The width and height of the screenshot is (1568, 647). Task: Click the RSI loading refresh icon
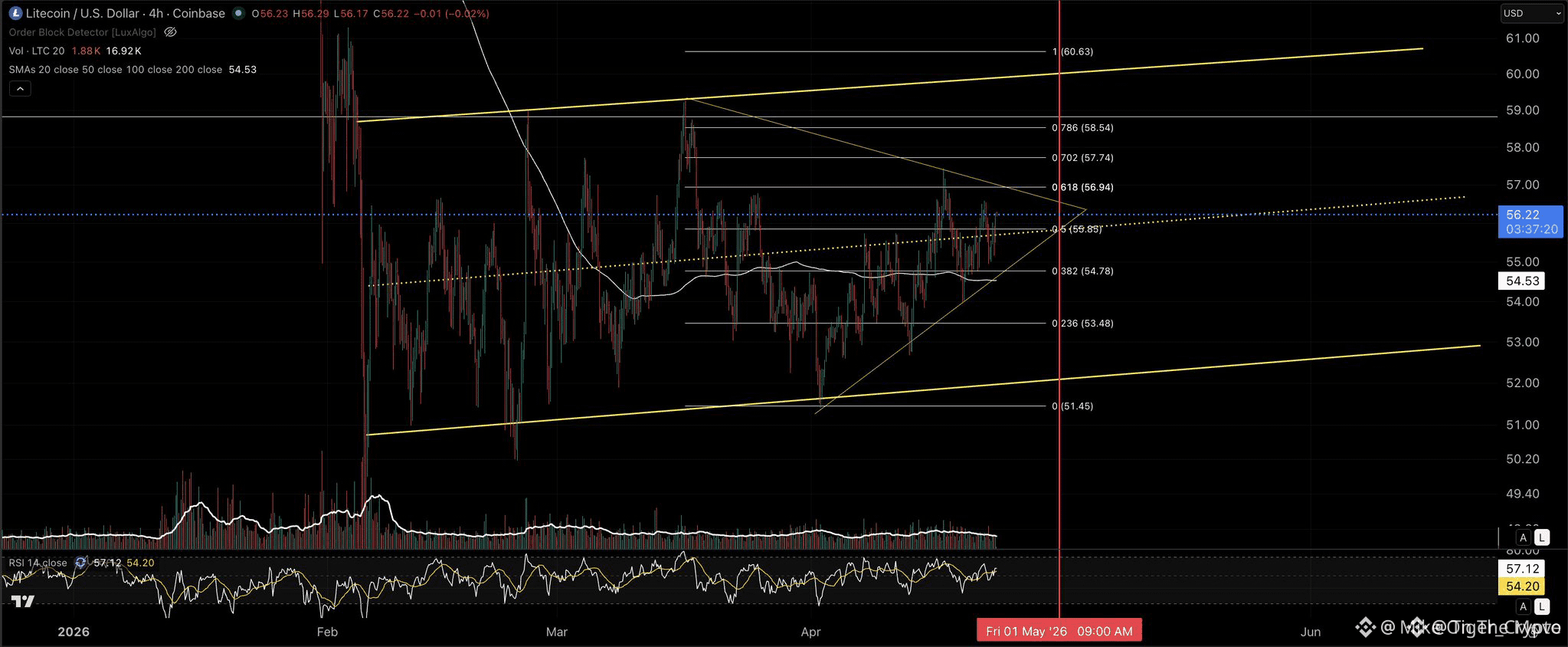click(81, 563)
